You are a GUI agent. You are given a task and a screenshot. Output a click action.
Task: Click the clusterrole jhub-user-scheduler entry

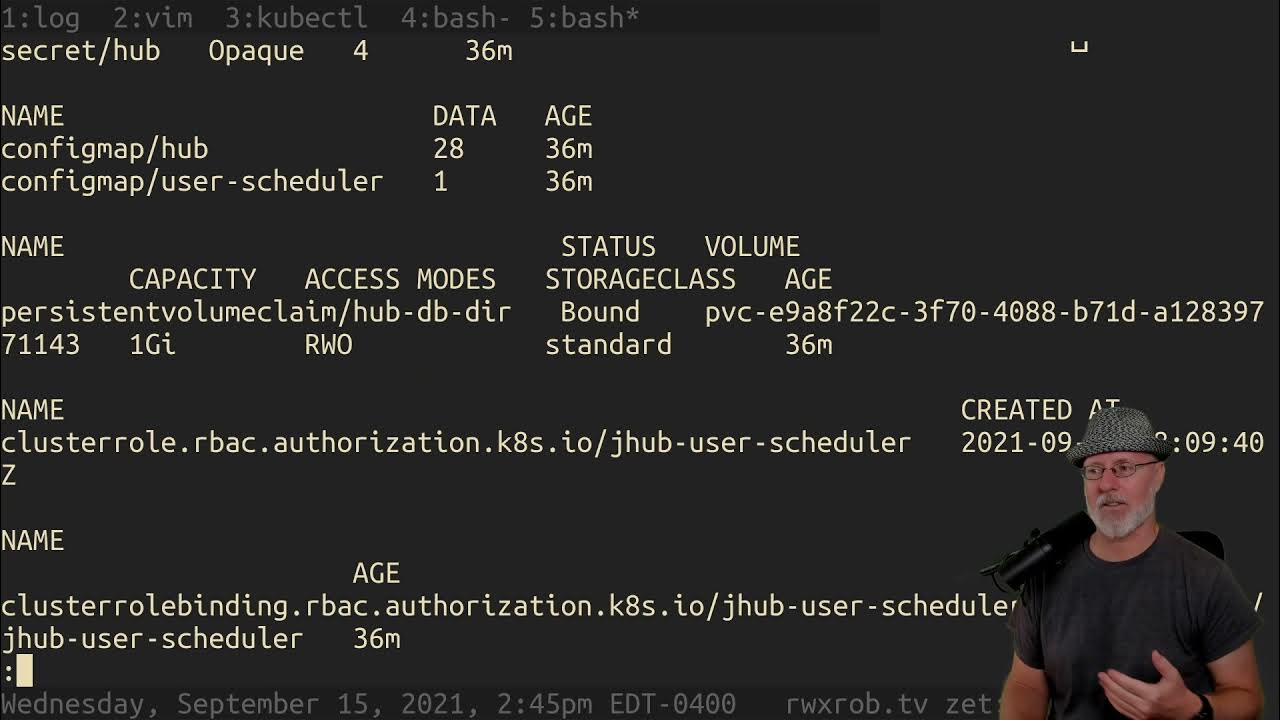(x=456, y=442)
